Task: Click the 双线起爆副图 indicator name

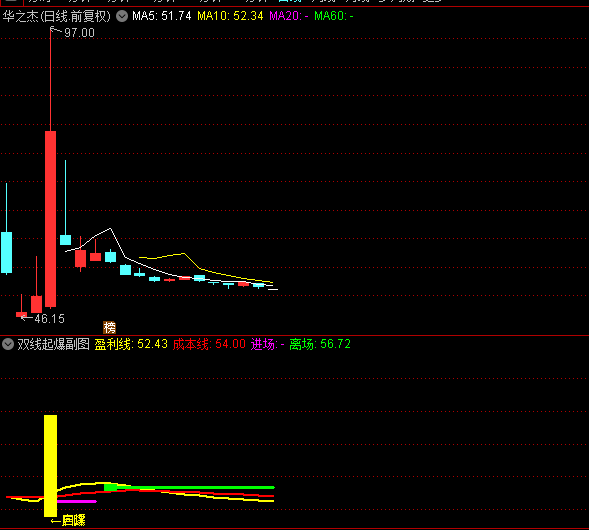Action: pos(53,344)
